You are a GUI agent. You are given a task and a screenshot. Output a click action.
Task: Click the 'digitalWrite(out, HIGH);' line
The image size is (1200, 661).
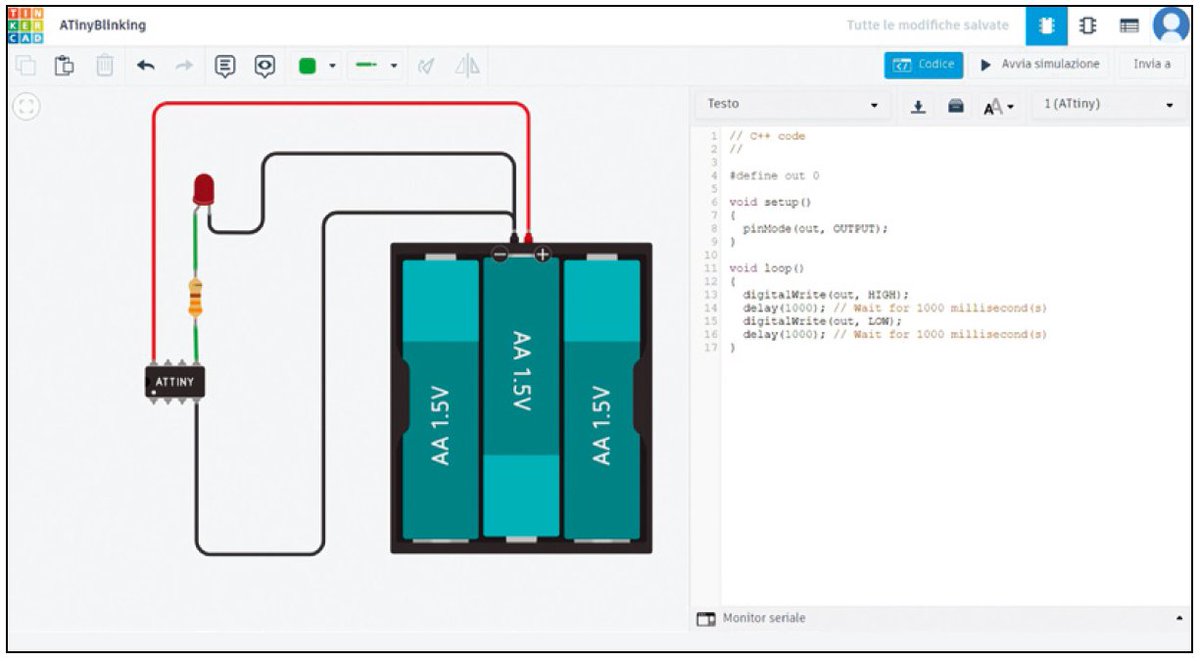click(825, 295)
